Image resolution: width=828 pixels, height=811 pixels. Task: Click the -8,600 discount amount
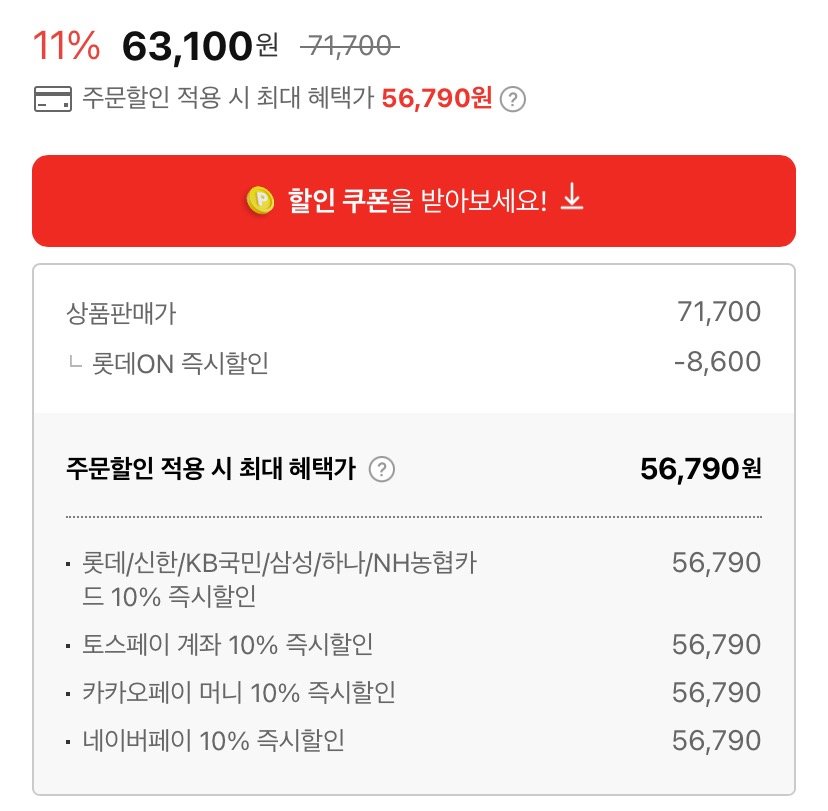[x=718, y=362]
